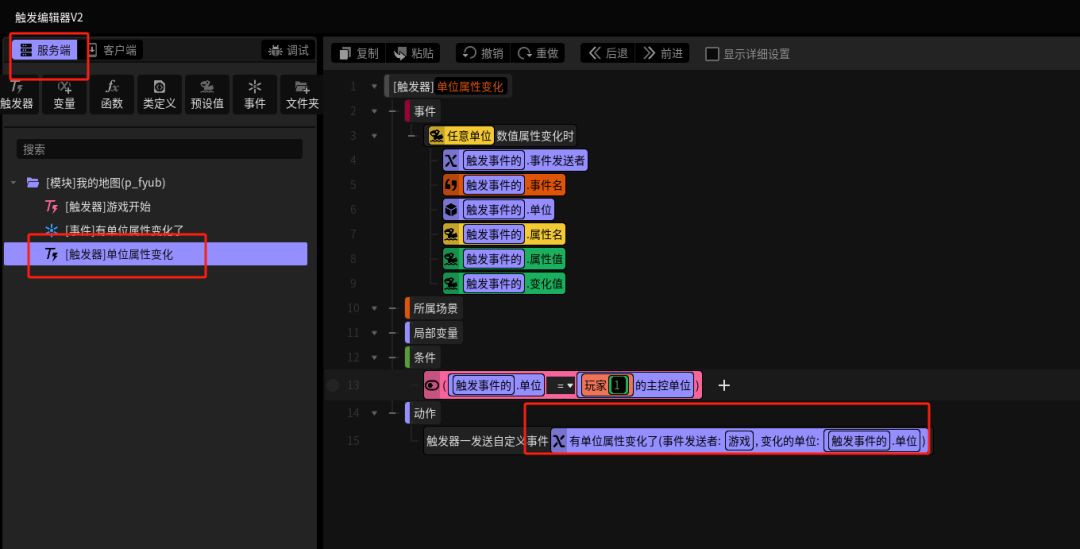Viewport: 1080px width, 549px height.
Task: Collapse the 事件 section on line 2
Action: click(375, 111)
